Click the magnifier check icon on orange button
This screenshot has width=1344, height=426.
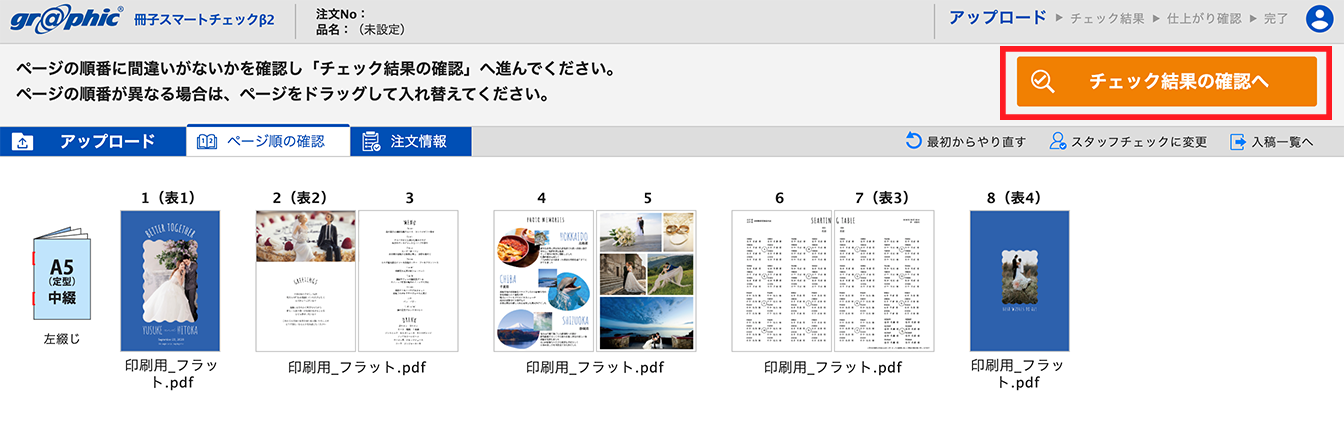coord(1042,82)
